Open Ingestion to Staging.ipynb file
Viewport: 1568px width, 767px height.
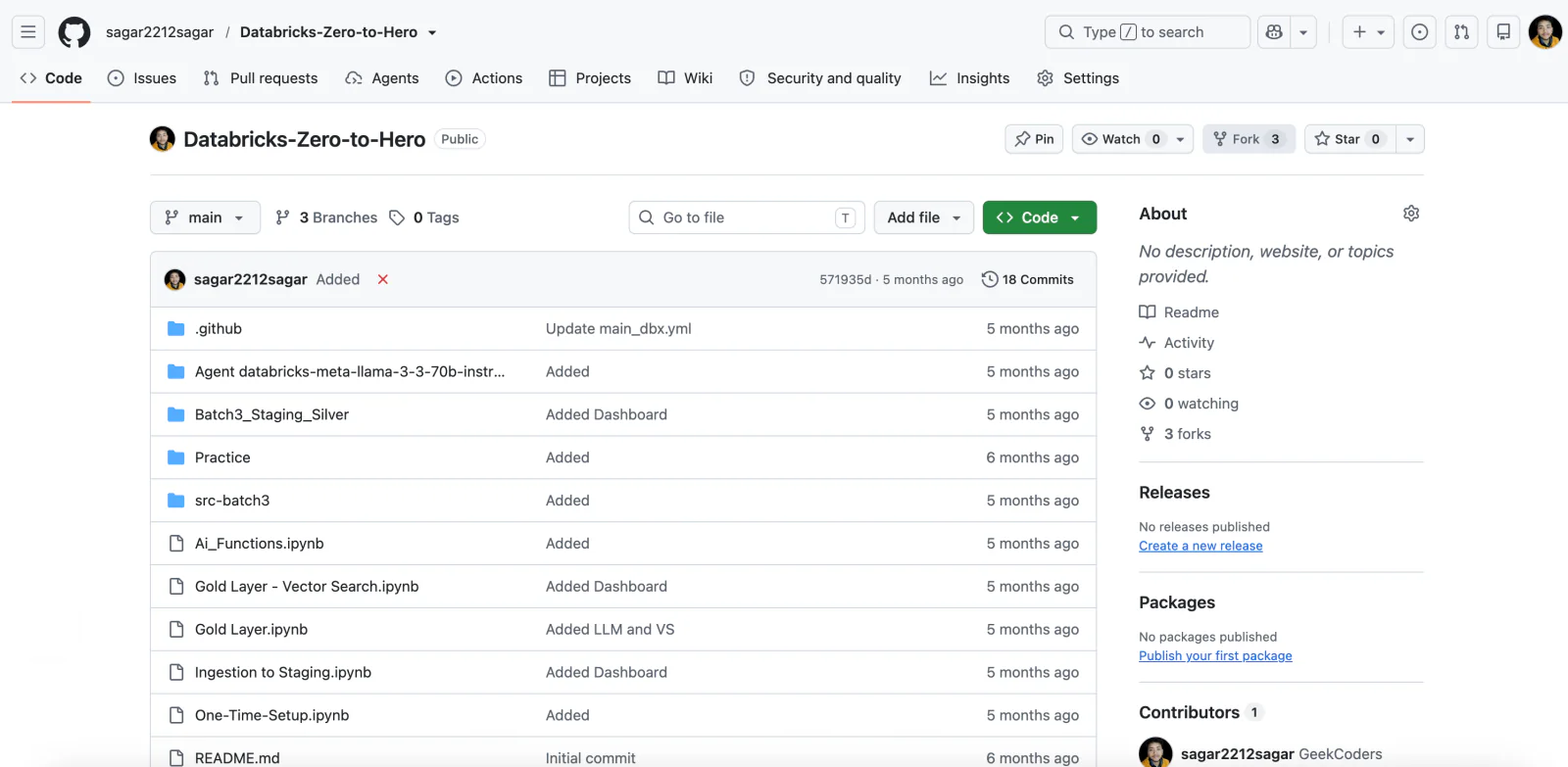(x=283, y=673)
